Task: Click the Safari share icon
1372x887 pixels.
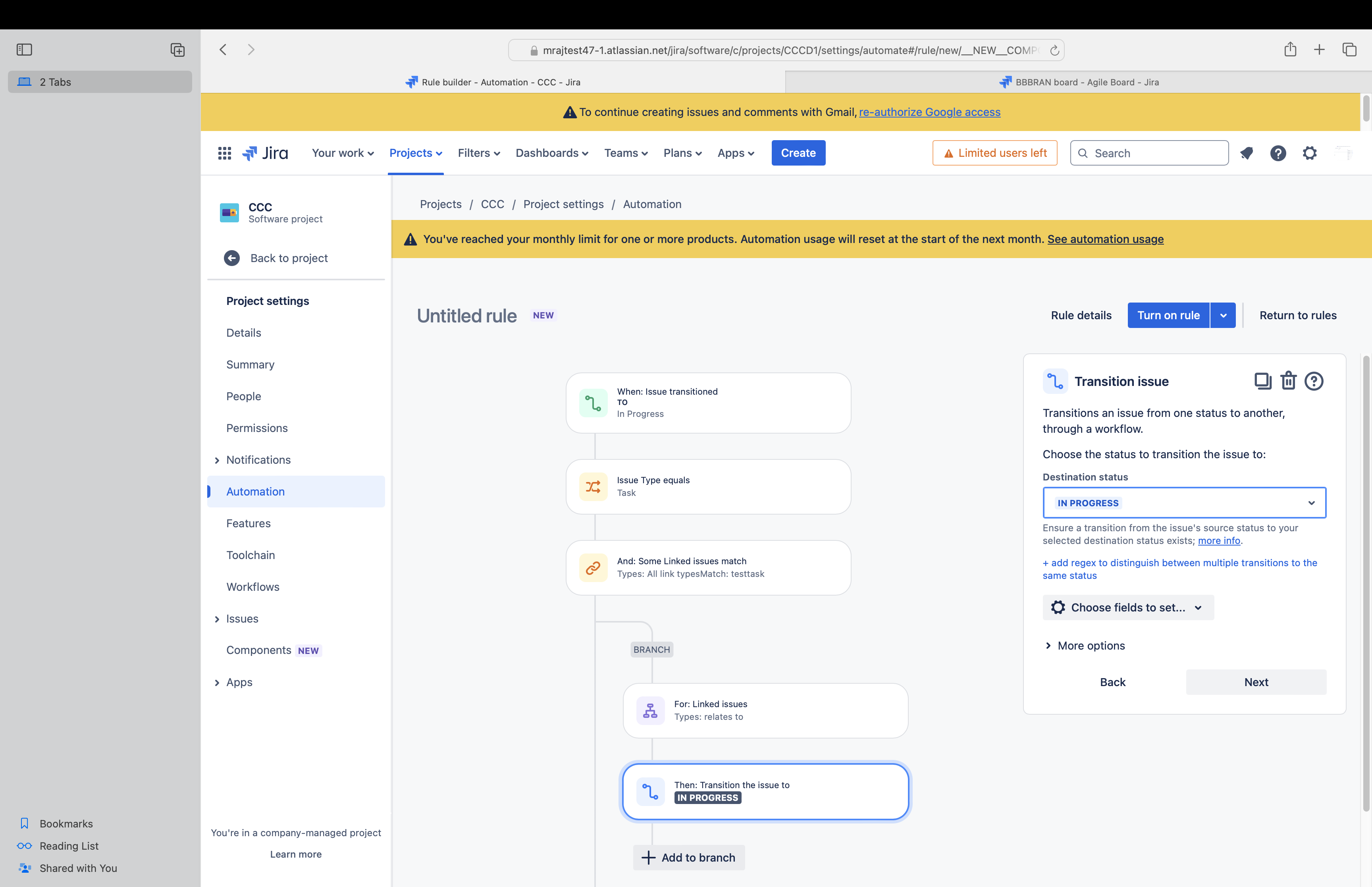Action: [1290, 50]
